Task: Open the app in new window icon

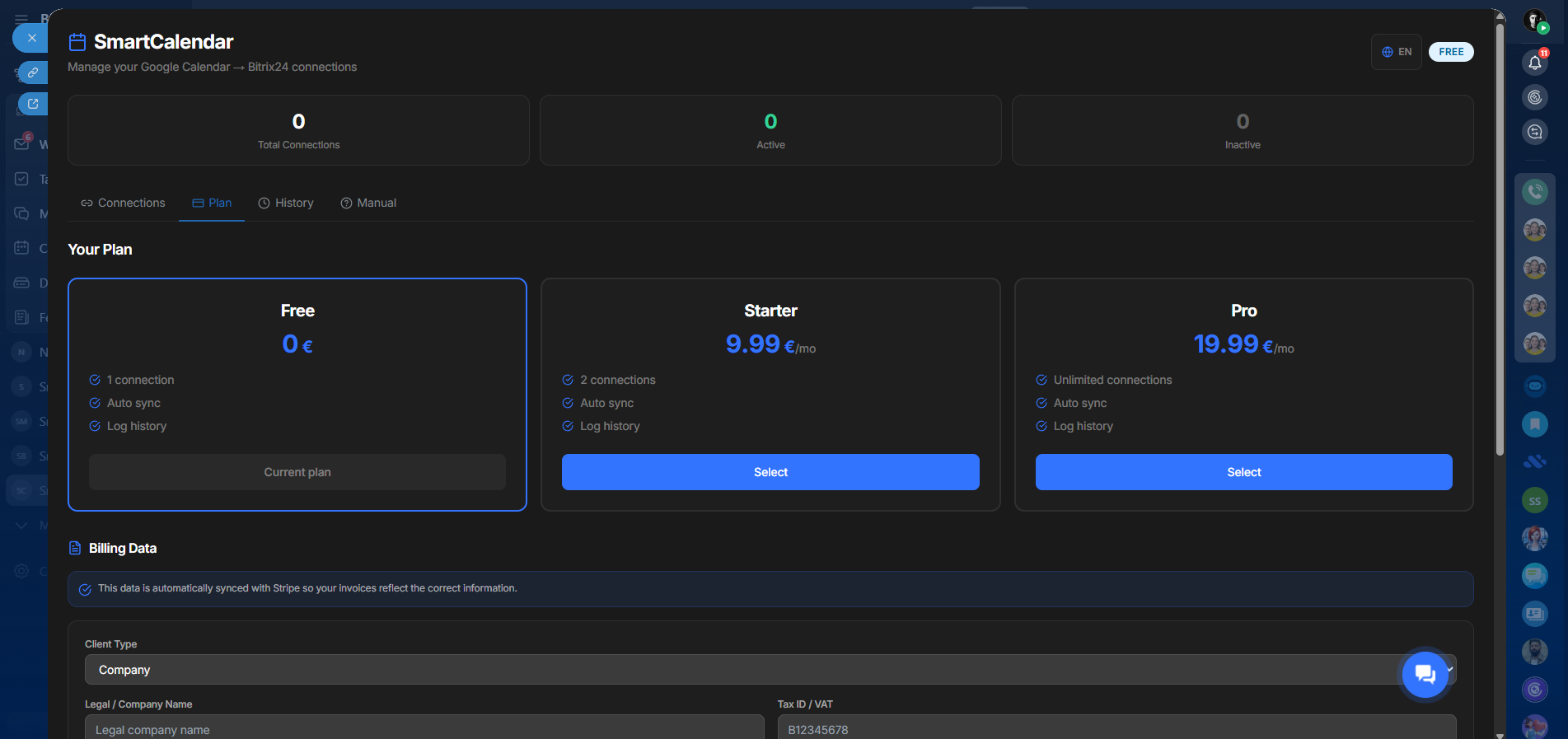Action: [x=33, y=104]
